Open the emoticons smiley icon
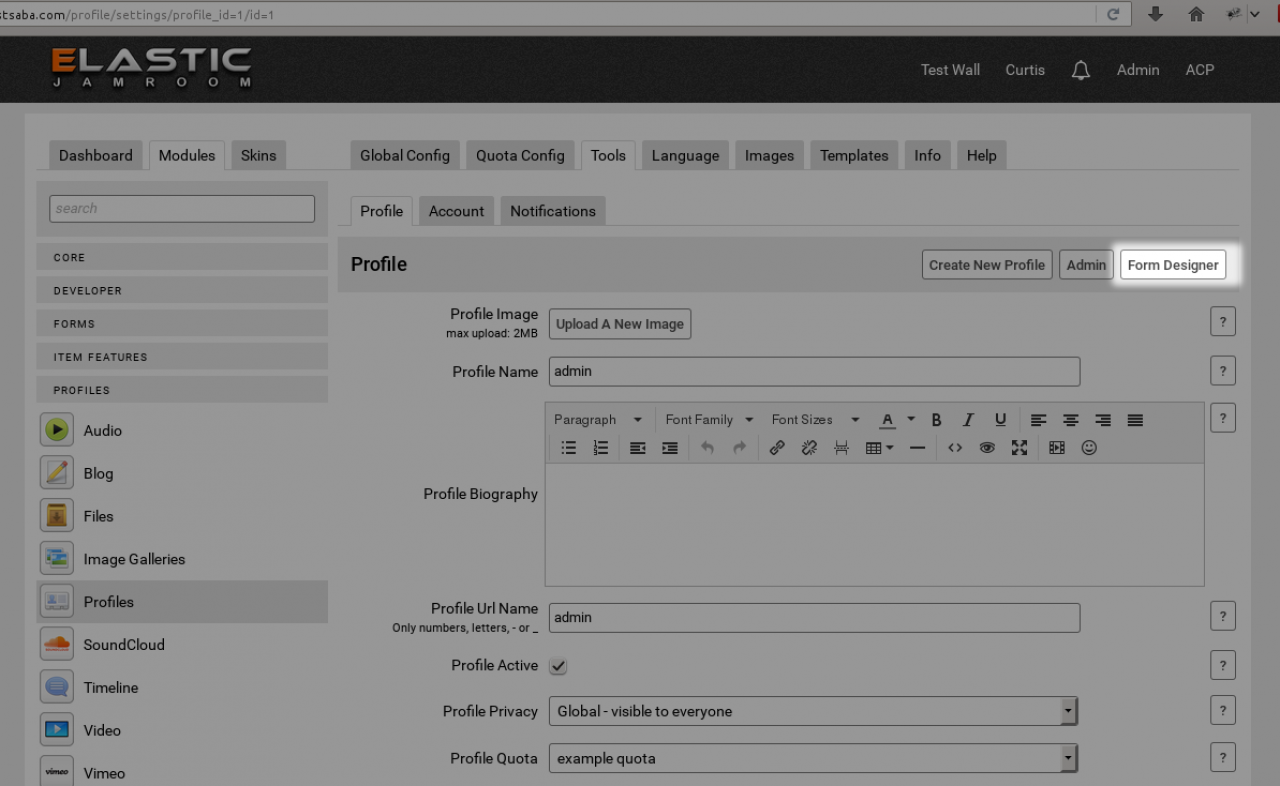 (1089, 448)
